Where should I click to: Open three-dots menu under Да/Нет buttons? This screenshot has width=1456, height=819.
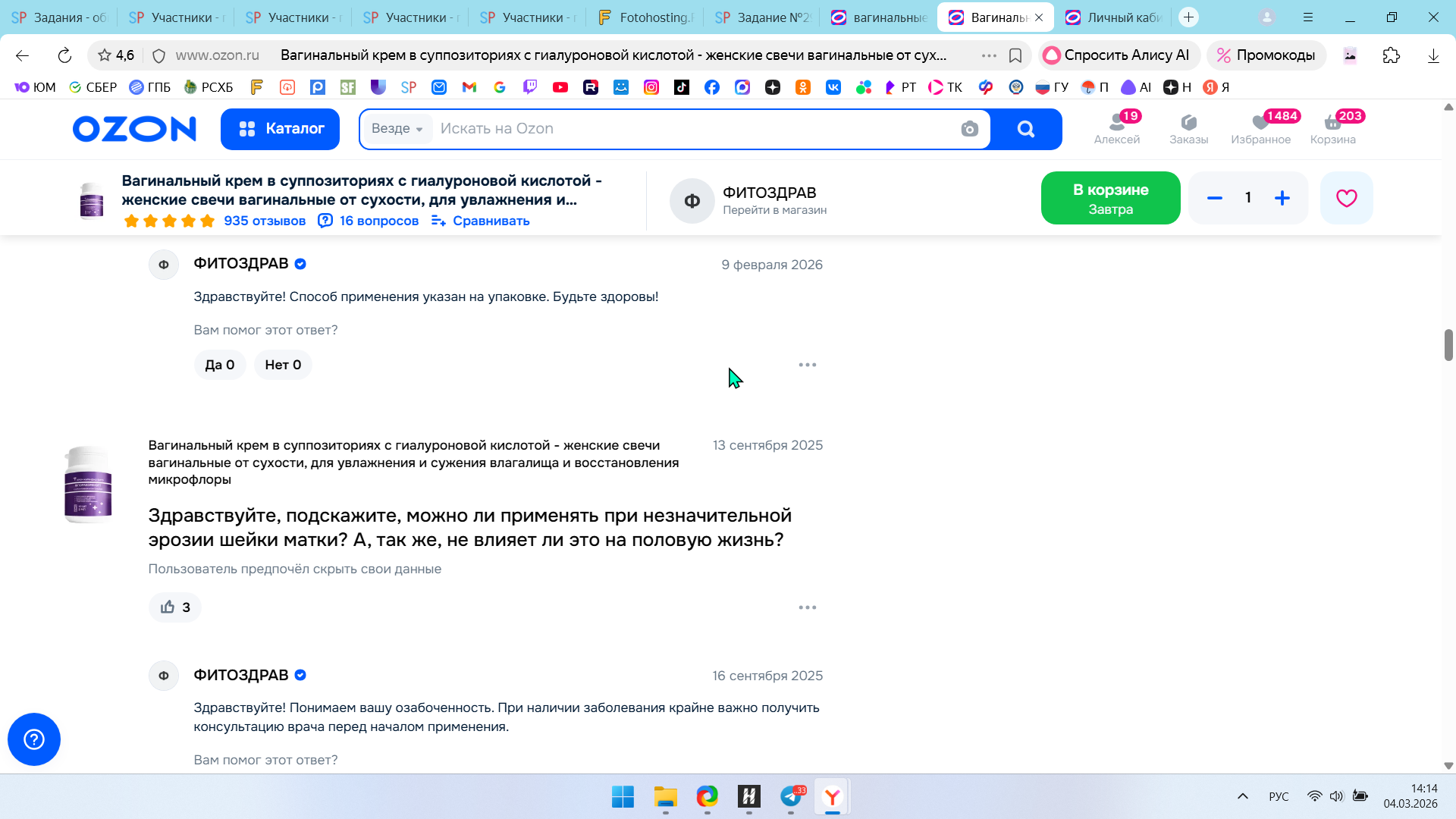point(807,365)
